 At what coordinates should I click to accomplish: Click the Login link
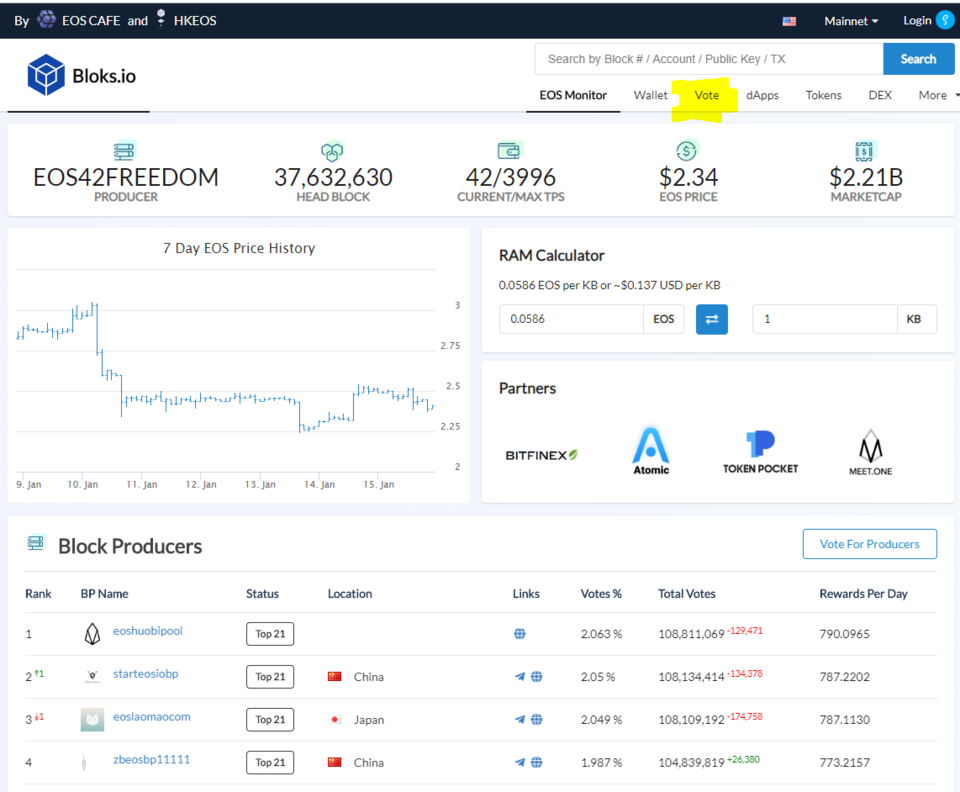point(917,21)
